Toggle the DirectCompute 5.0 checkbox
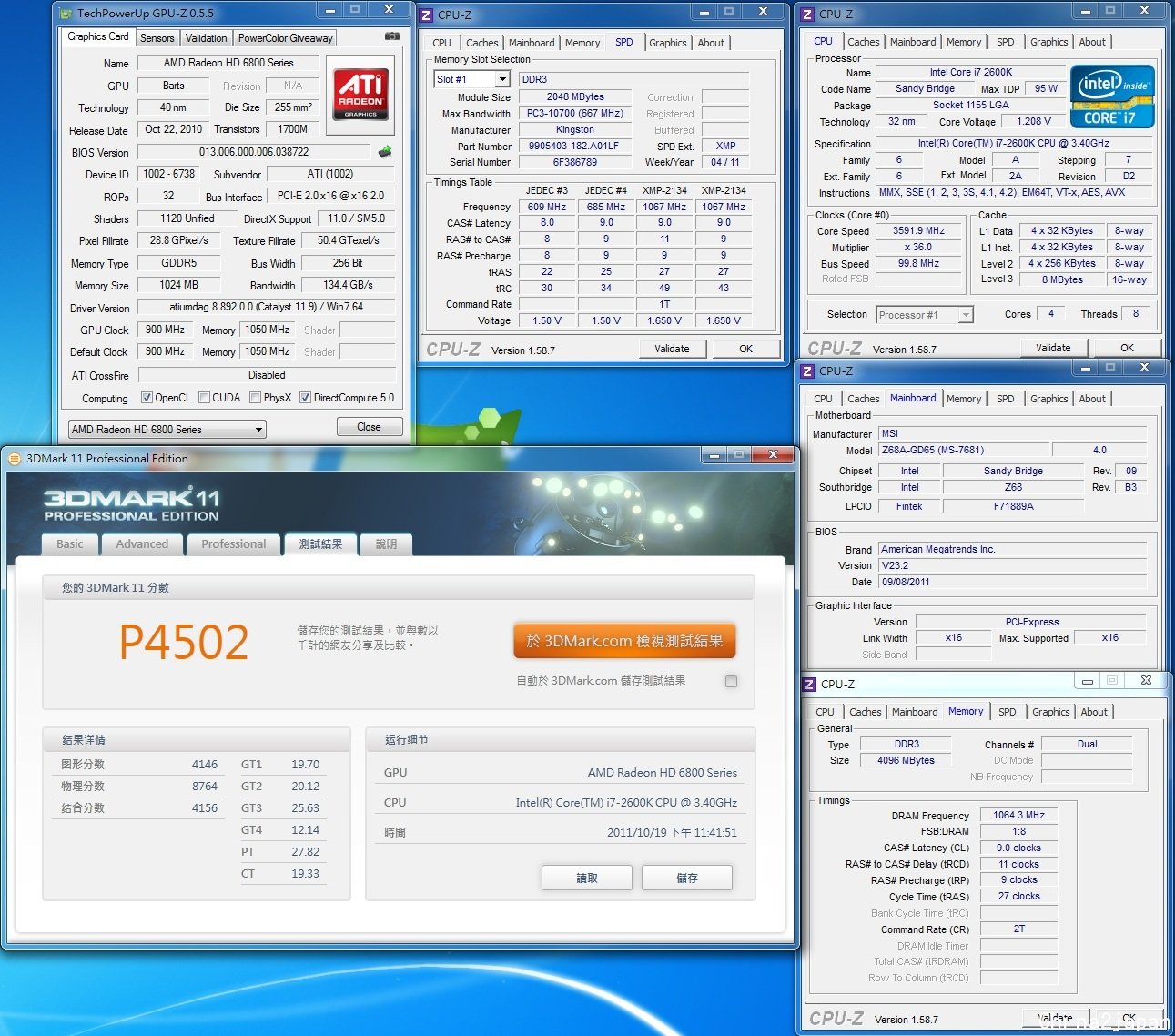The height and width of the screenshot is (1036, 1175). (x=306, y=398)
